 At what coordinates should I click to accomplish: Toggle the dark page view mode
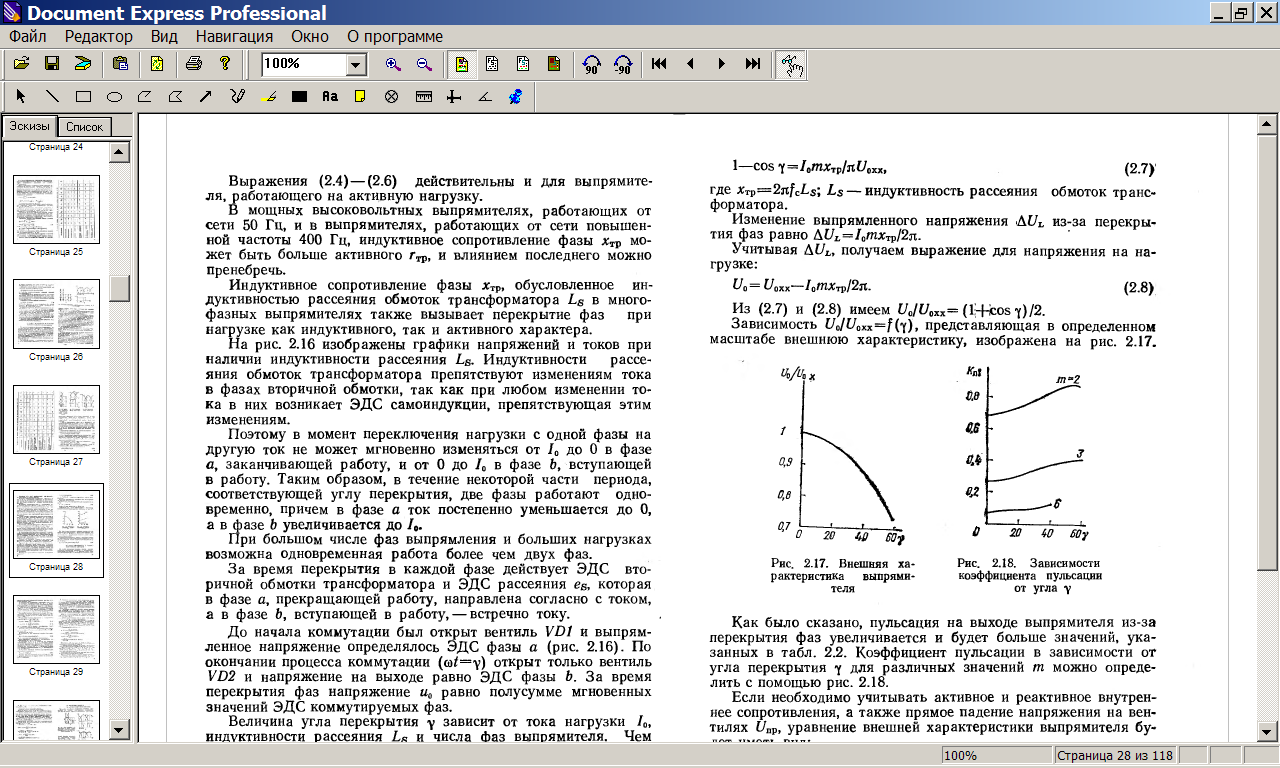553,64
